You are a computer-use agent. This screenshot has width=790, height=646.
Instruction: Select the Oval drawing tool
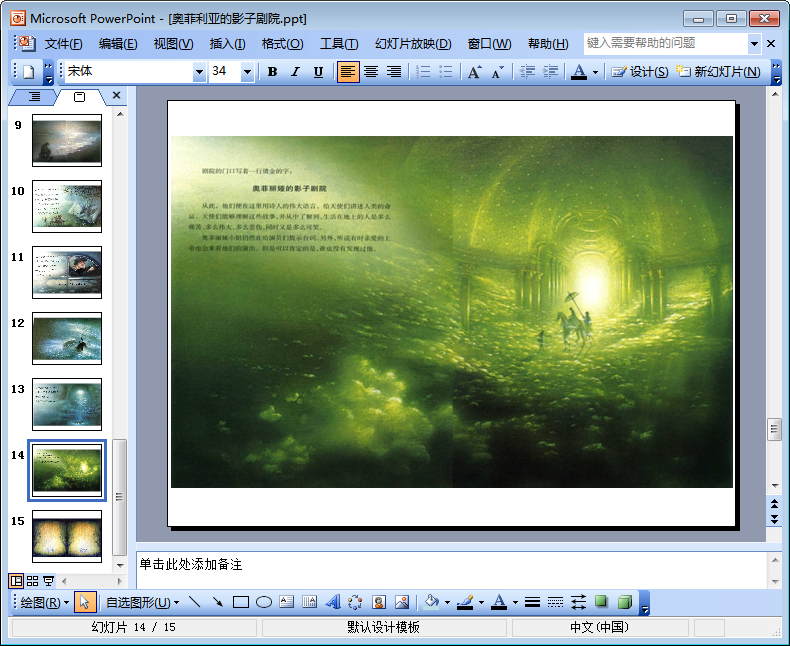click(x=264, y=602)
